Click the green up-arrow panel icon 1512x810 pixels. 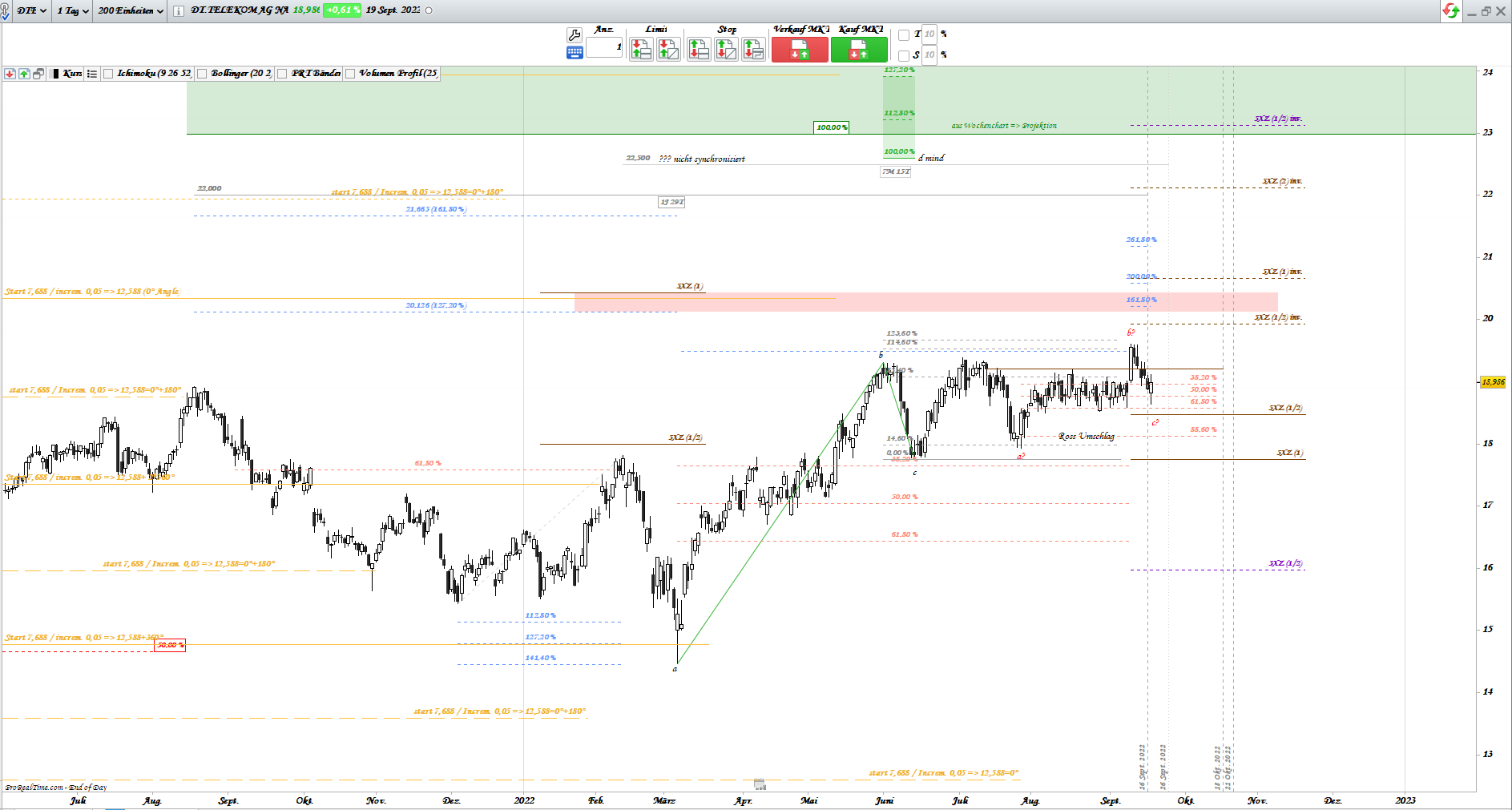tap(24, 74)
